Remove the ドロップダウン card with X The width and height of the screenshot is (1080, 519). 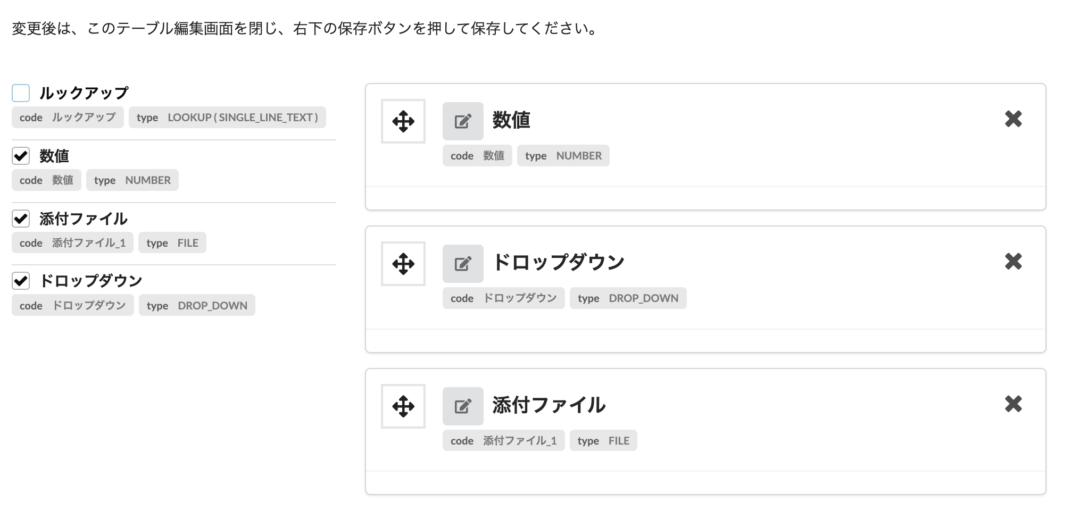[x=1013, y=261]
